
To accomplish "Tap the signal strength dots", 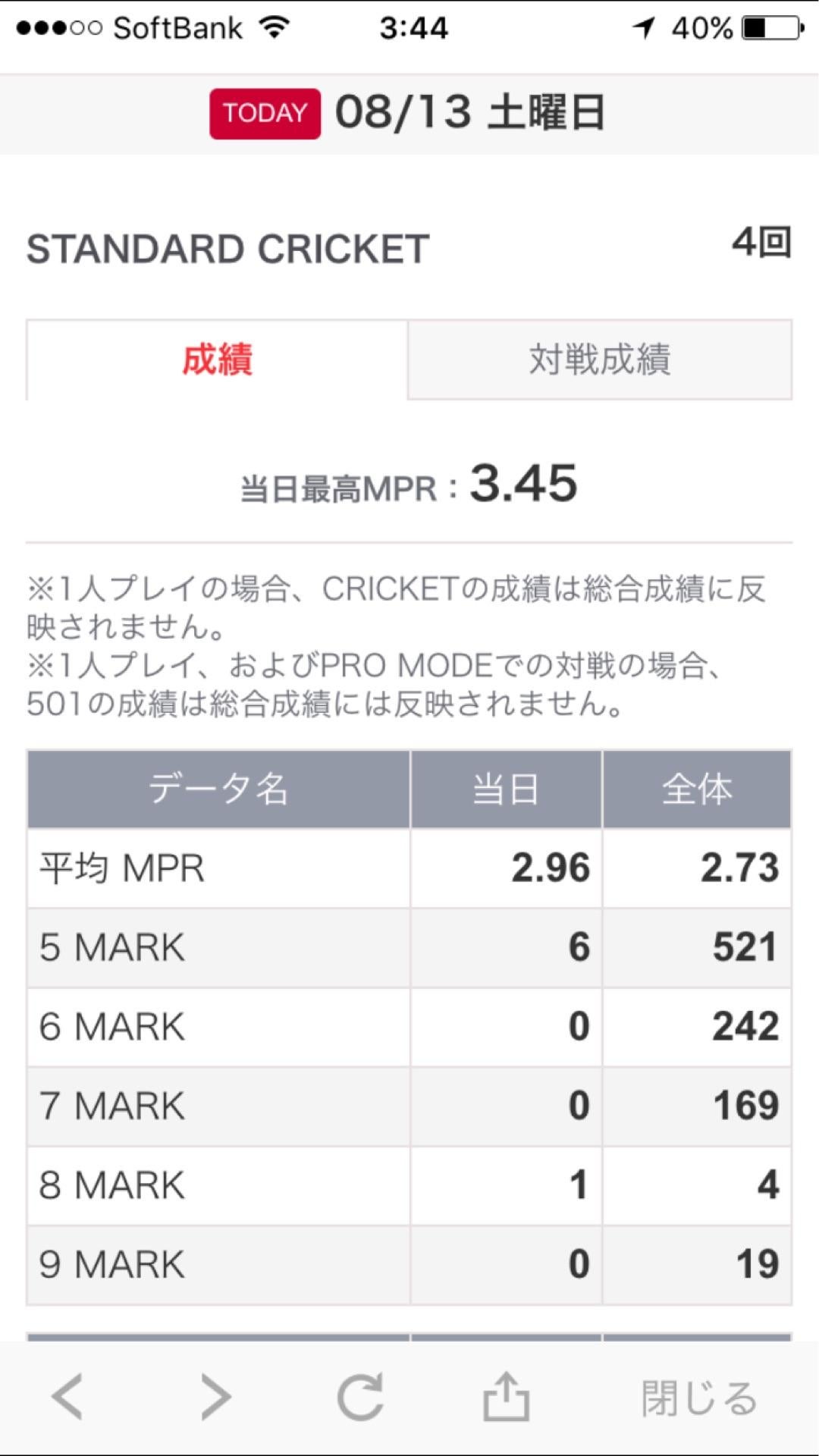I will (x=59, y=28).
